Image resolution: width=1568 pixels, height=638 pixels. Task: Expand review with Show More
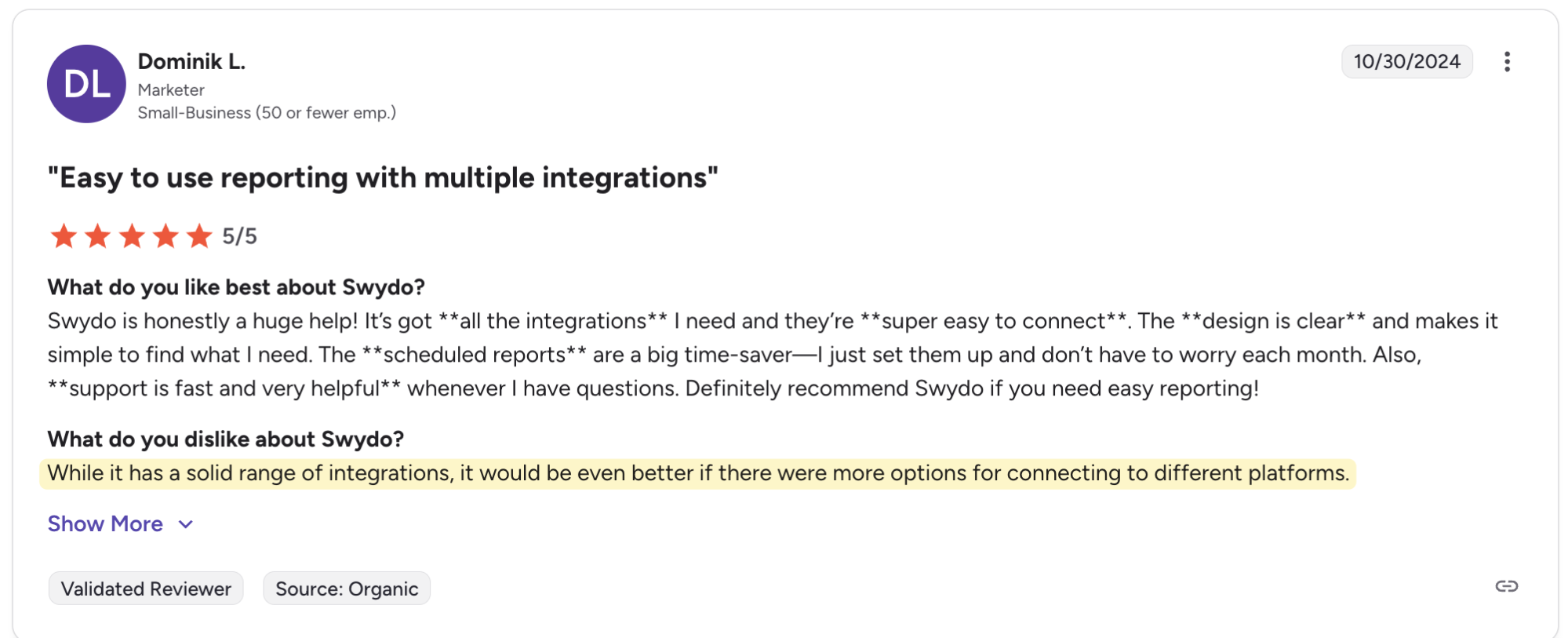point(105,523)
